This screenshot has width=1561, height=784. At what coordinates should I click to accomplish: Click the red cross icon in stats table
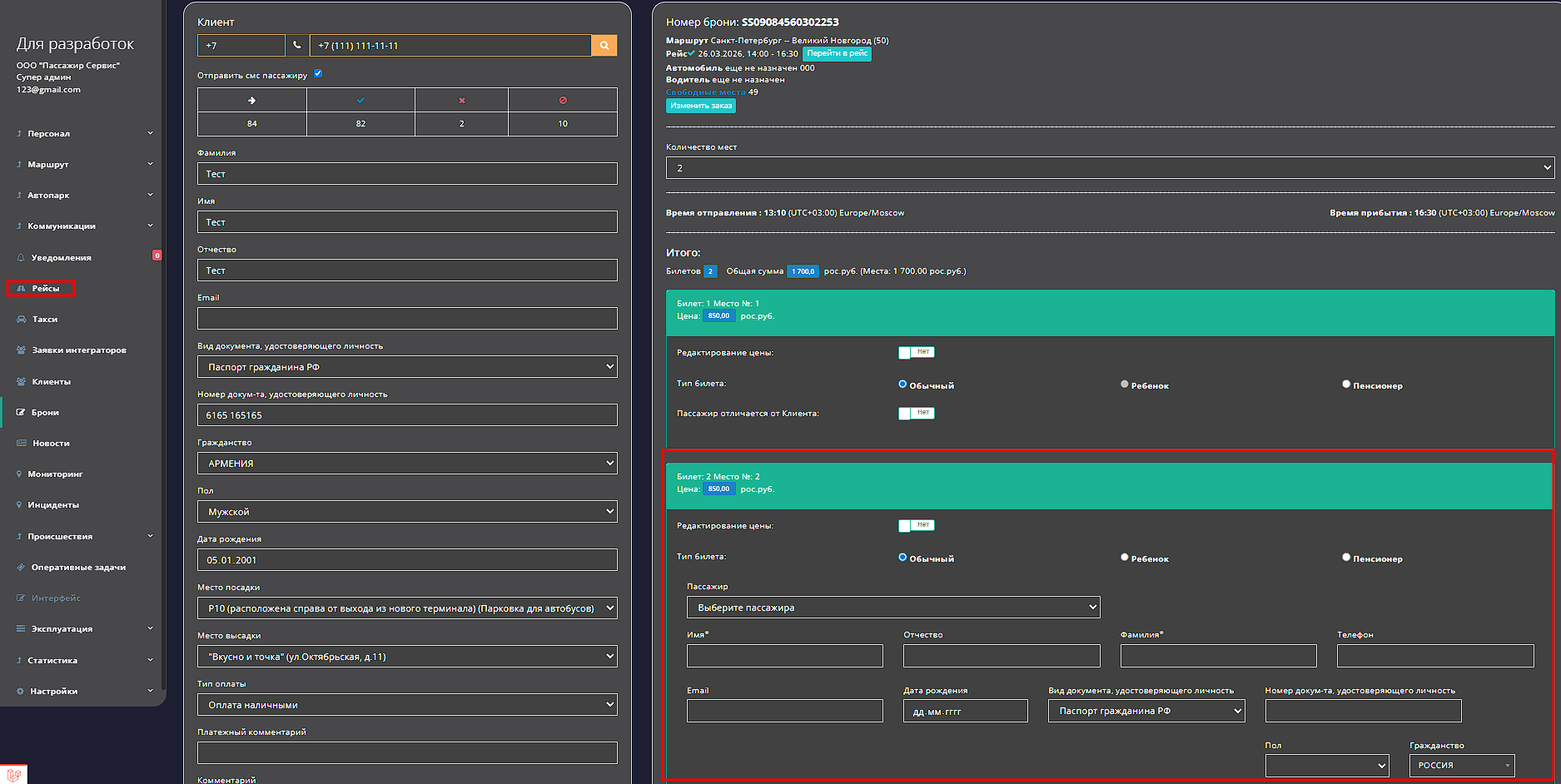tap(462, 101)
